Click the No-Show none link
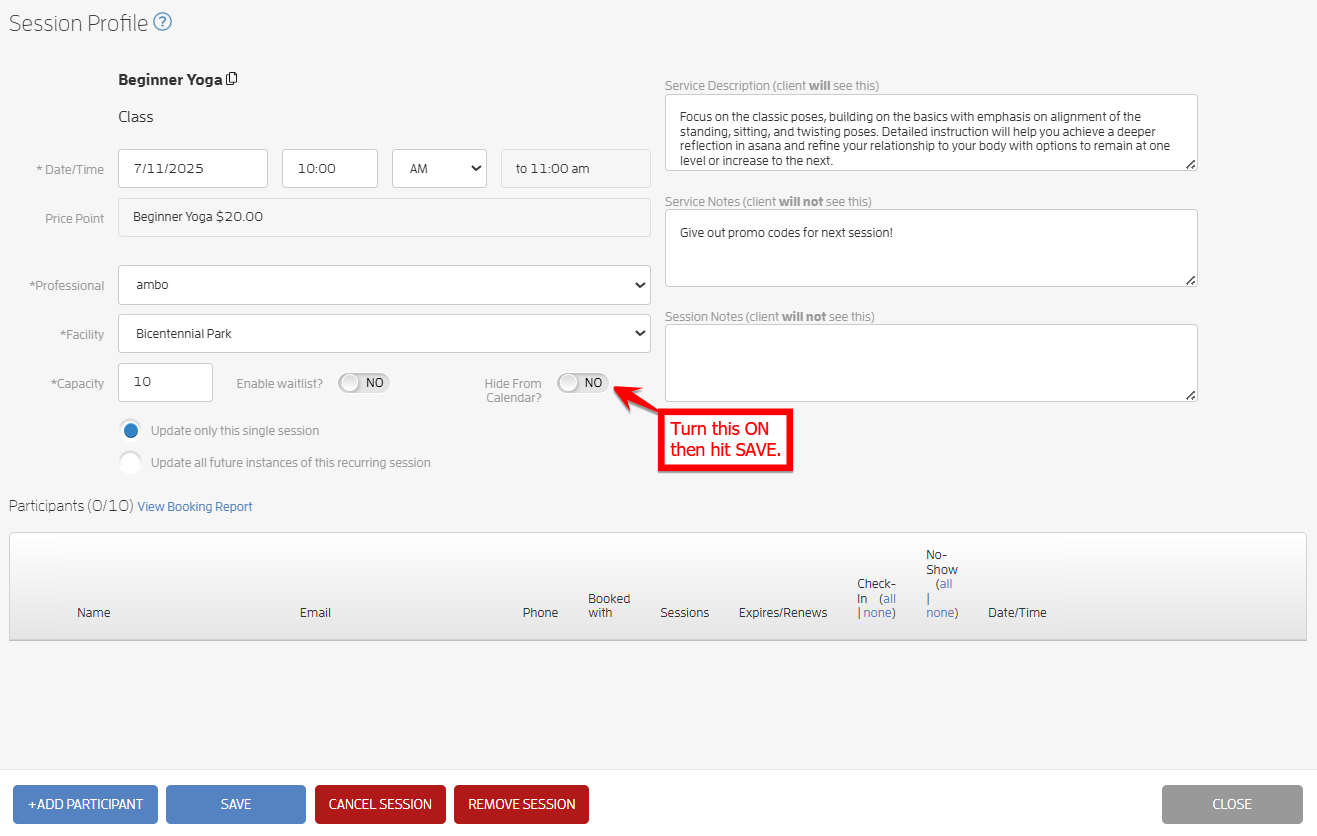This screenshot has height=836, width=1317. coord(940,613)
